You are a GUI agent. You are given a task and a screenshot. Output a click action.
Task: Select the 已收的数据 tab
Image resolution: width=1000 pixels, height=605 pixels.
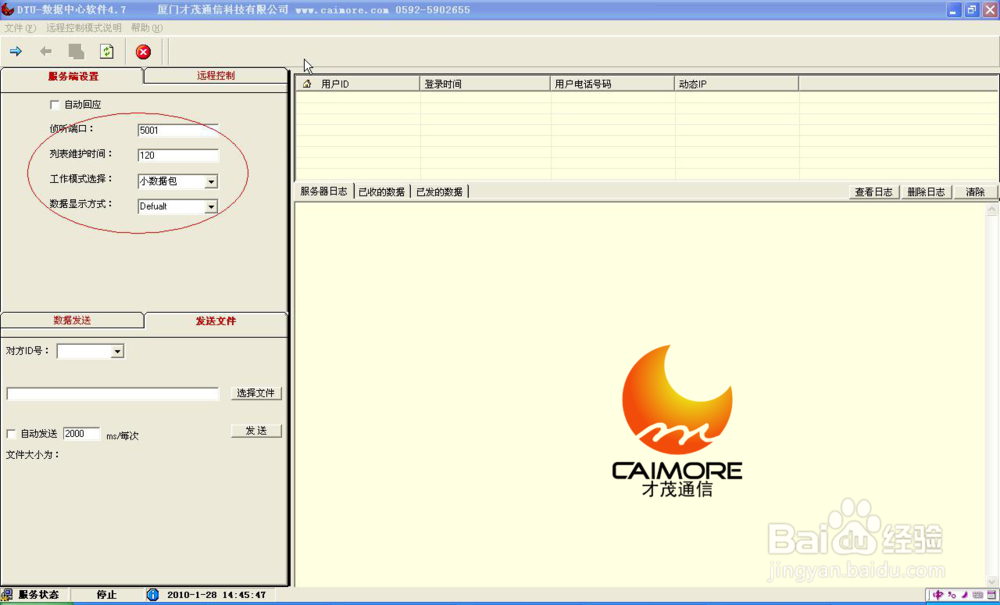381,192
